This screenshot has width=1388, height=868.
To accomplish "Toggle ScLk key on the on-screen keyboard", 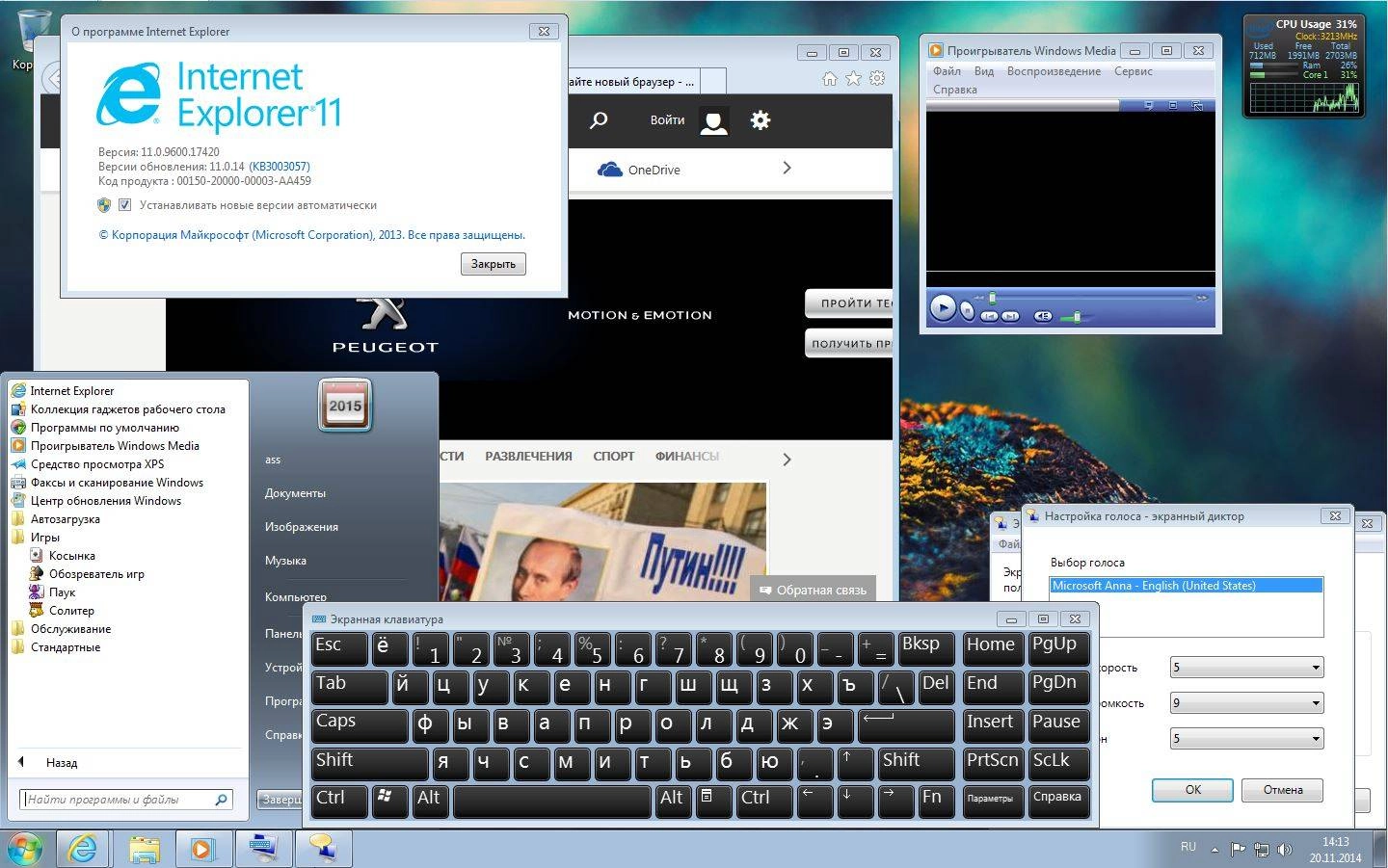I will 1059,763.
